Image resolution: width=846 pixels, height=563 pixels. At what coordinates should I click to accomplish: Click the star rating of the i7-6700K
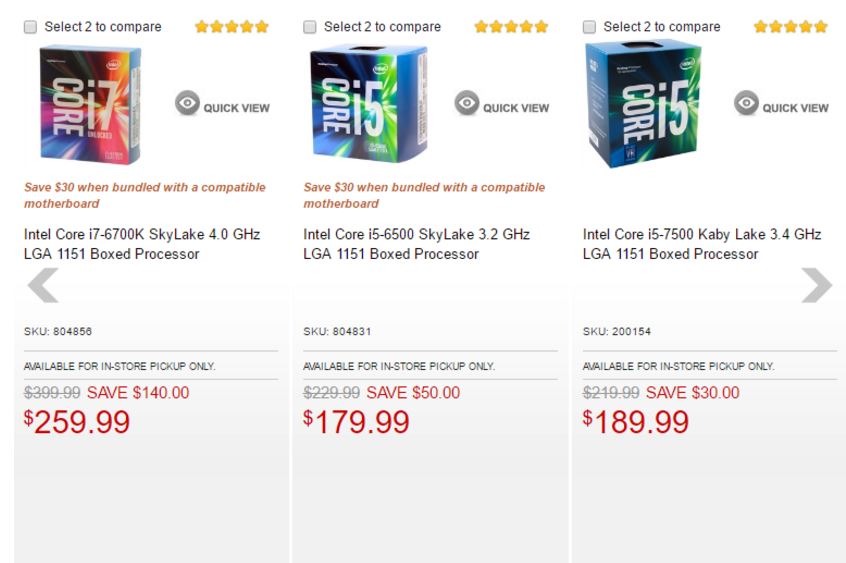pos(232,27)
